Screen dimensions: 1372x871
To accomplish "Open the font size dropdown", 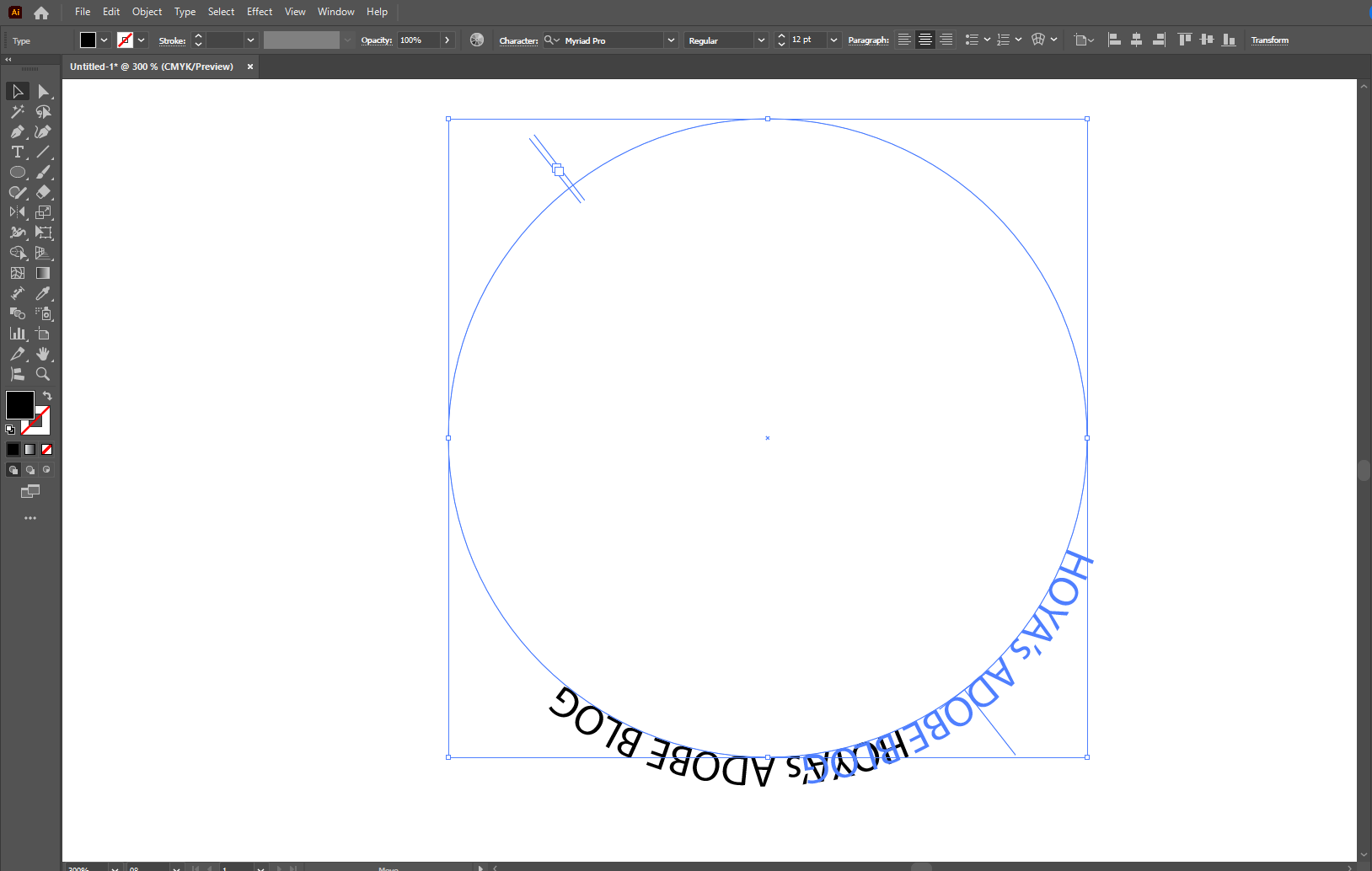I will click(x=833, y=40).
